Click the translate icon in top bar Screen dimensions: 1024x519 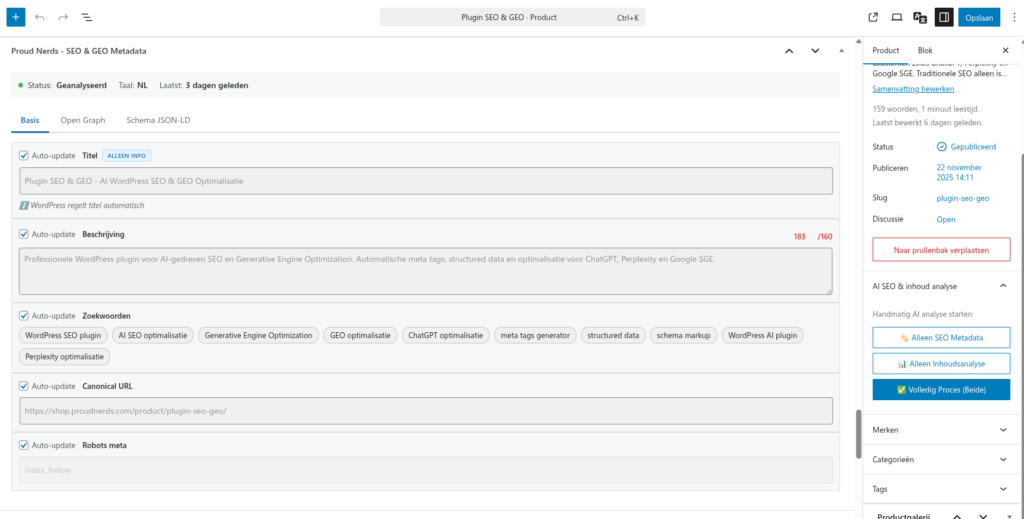pos(920,17)
